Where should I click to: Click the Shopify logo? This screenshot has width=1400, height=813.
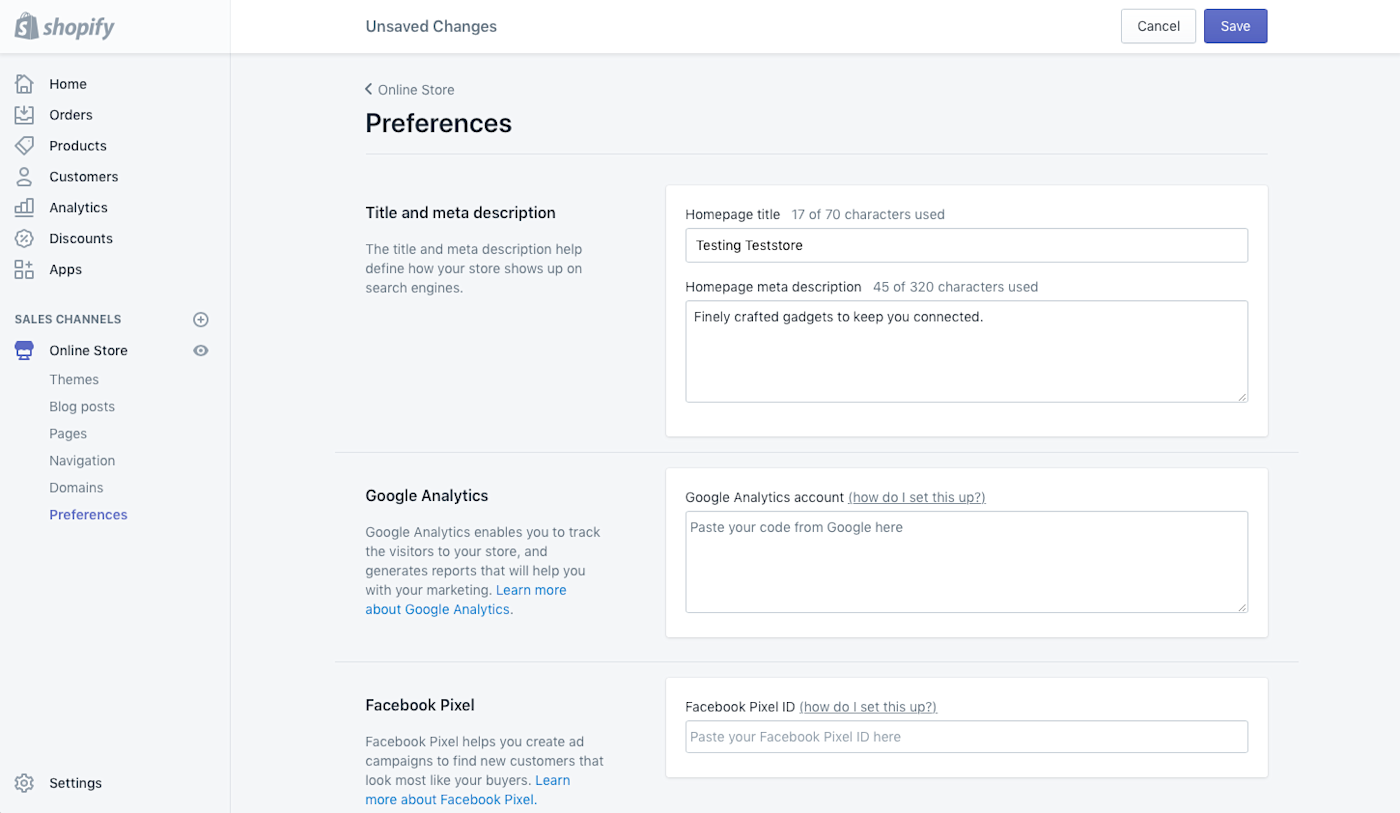pyautogui.click(x=65, y=27)
